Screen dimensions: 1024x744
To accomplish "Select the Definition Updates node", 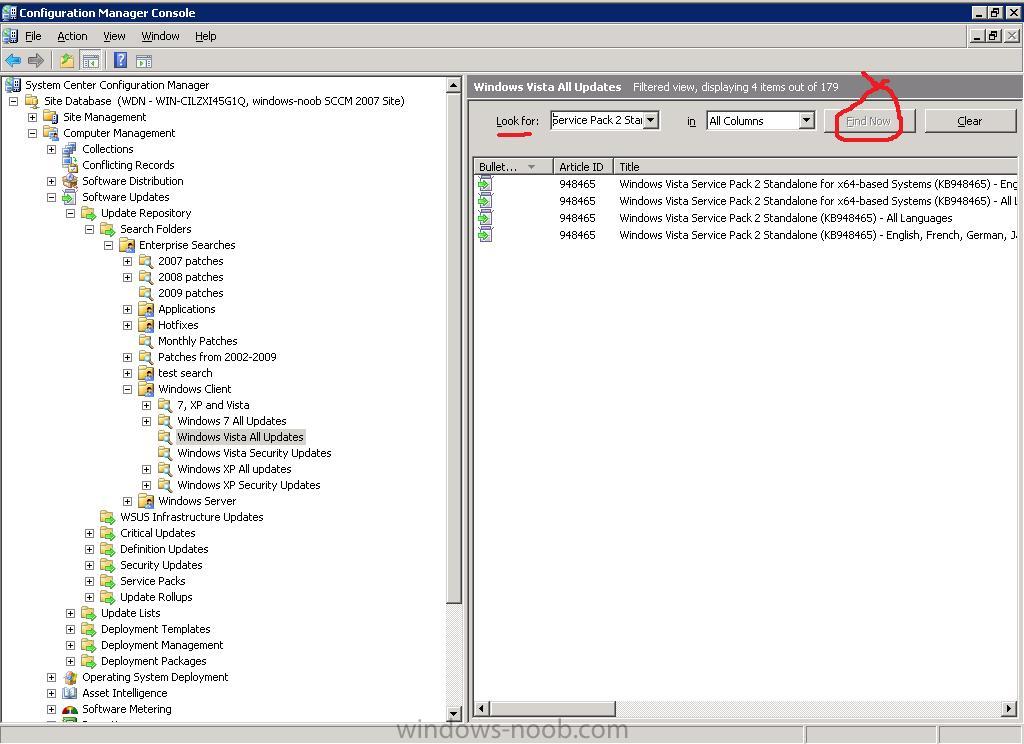I will 164,549.
